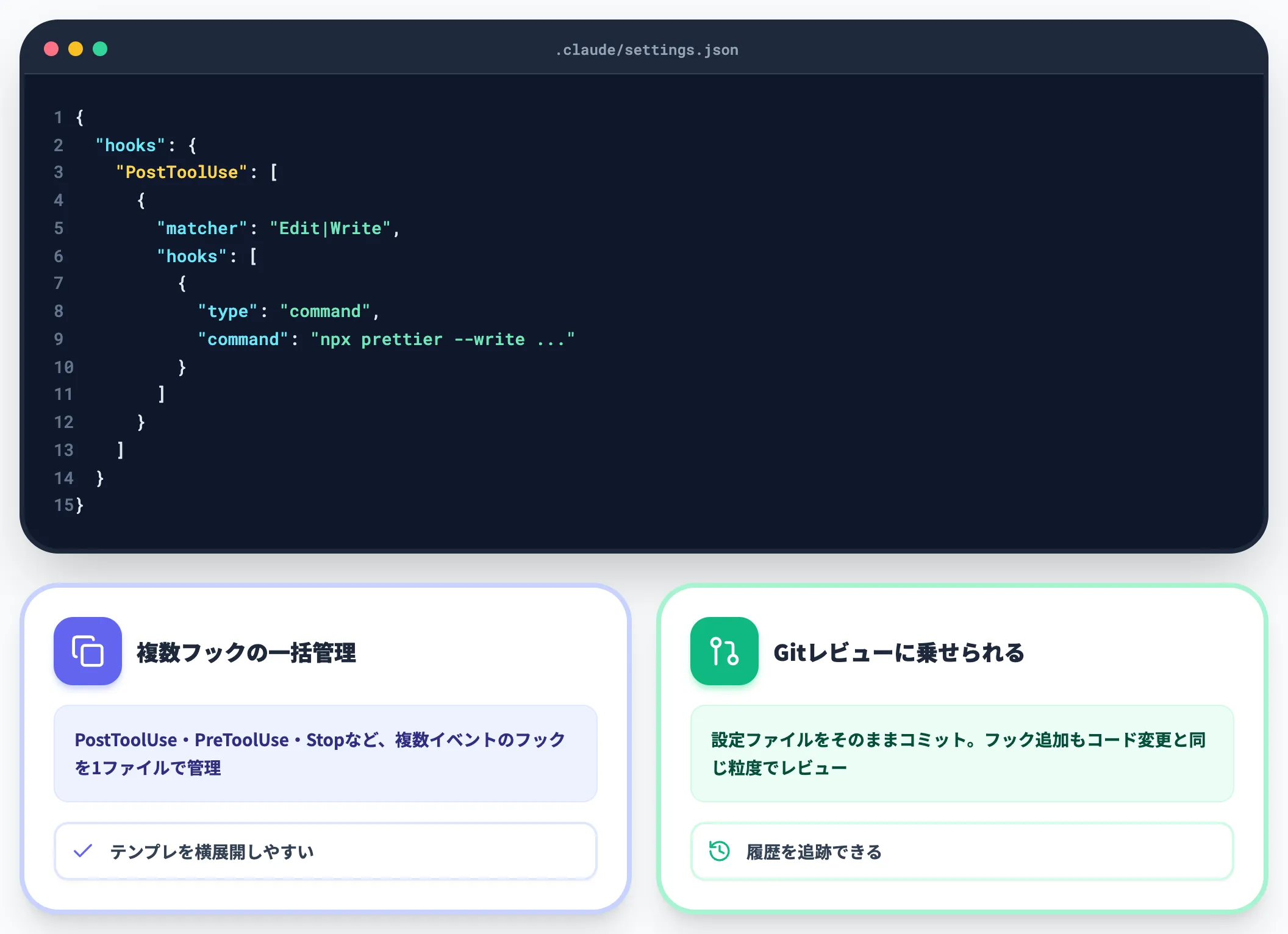Click the "matcher" key on line 5
1288x934 pixels.
tap(202, 229)
